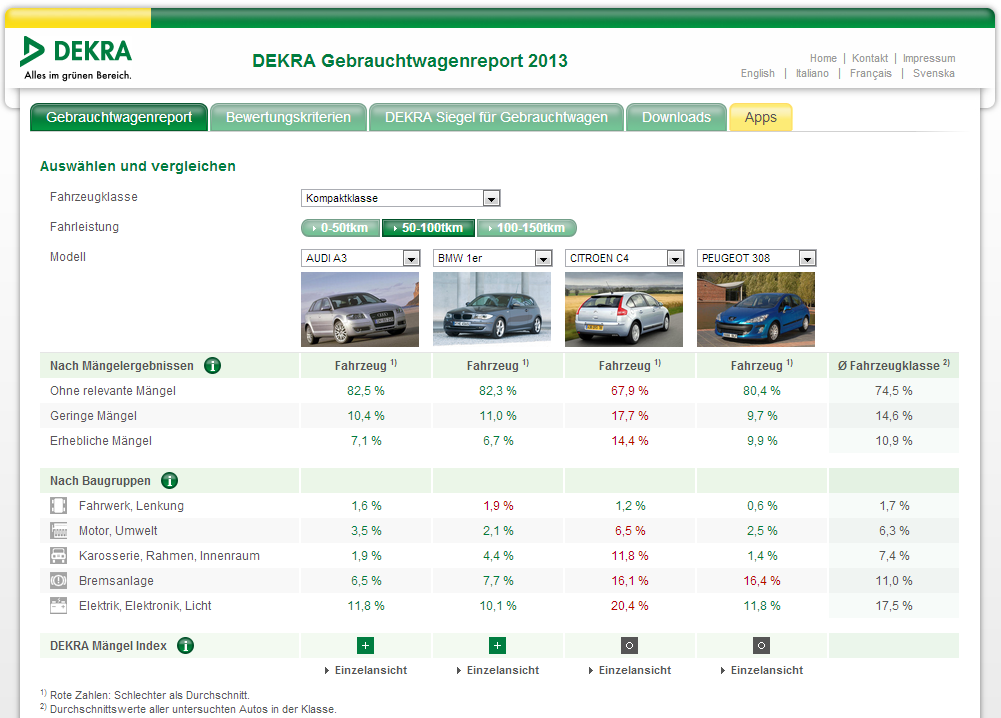Click the green plus index icon for BMW 1er

coord(497,646)
